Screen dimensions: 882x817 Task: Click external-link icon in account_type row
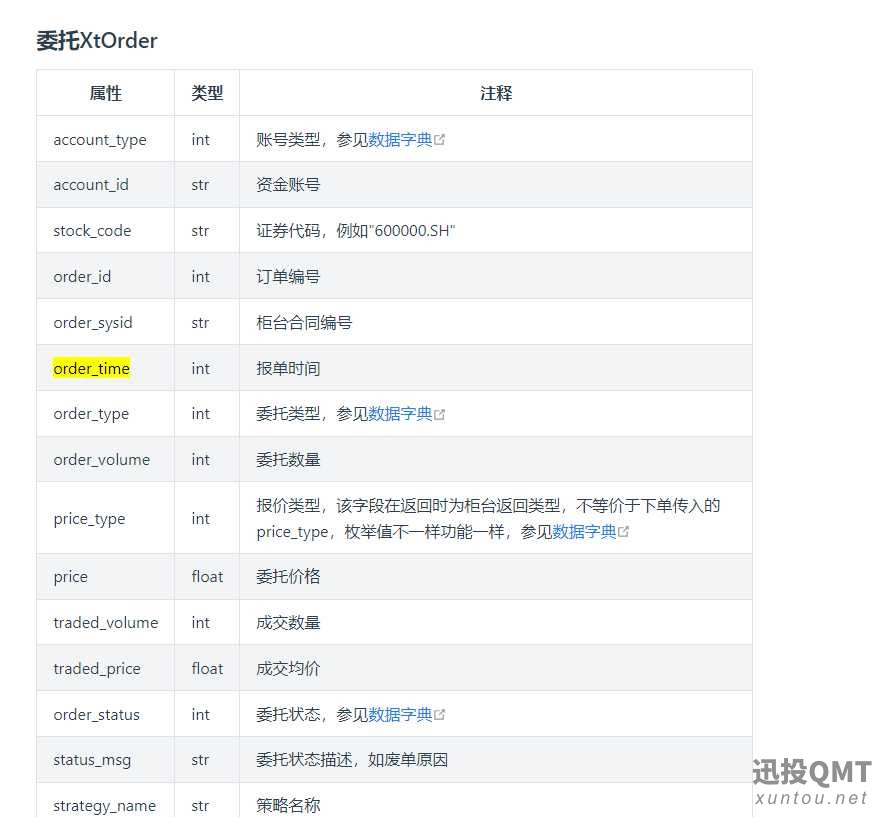tap(440, 140)
